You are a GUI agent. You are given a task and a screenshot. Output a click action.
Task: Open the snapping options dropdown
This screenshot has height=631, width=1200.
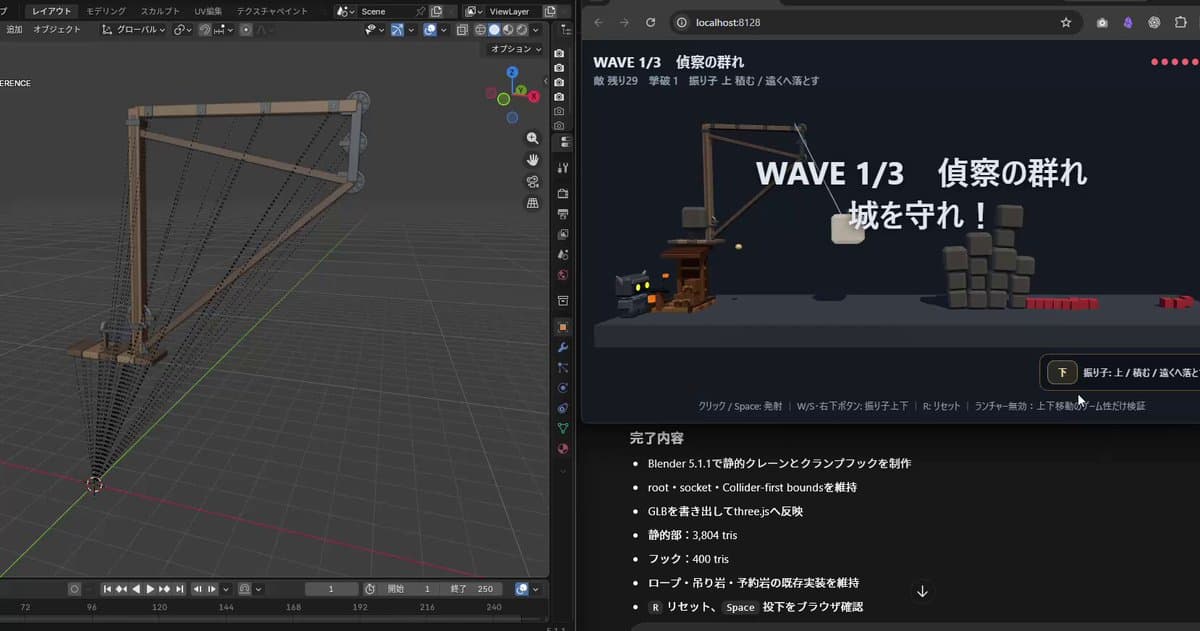coord(224,30)
